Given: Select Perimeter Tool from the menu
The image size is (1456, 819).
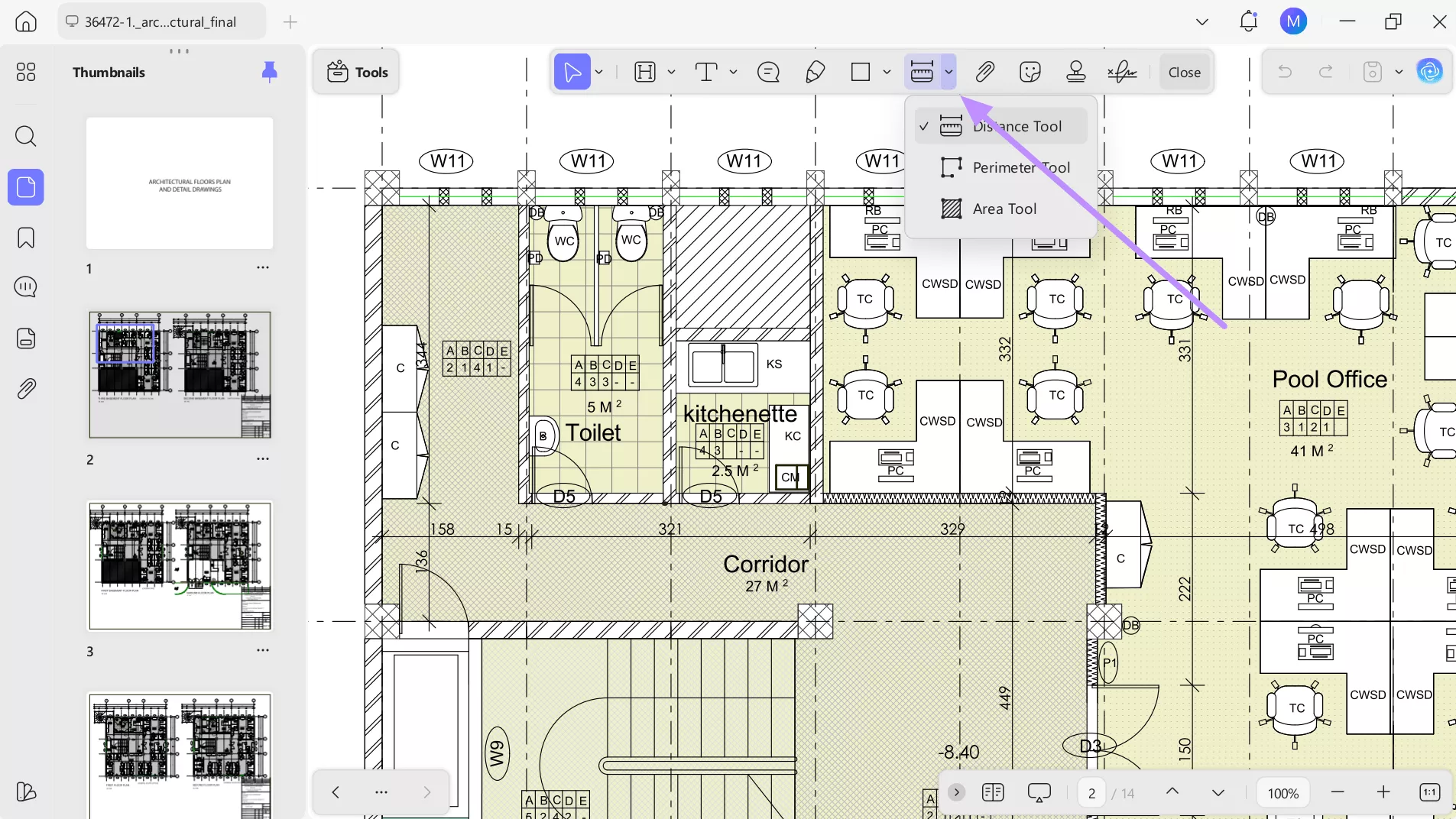Looking at the screenshot, I should [x=1001, y=167].
